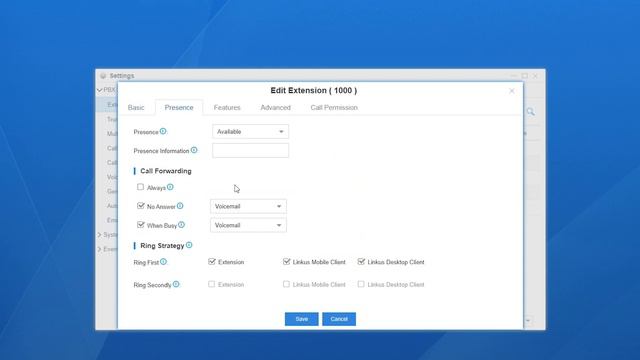
Task: Click the info icon next to Always
Action: point(170,187)
